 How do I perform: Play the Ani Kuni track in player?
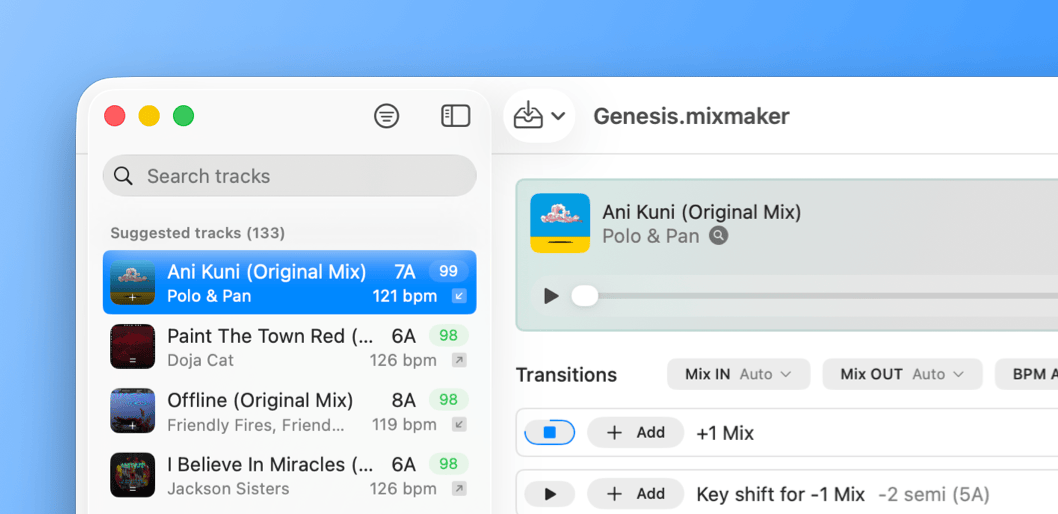click(550, 296)
